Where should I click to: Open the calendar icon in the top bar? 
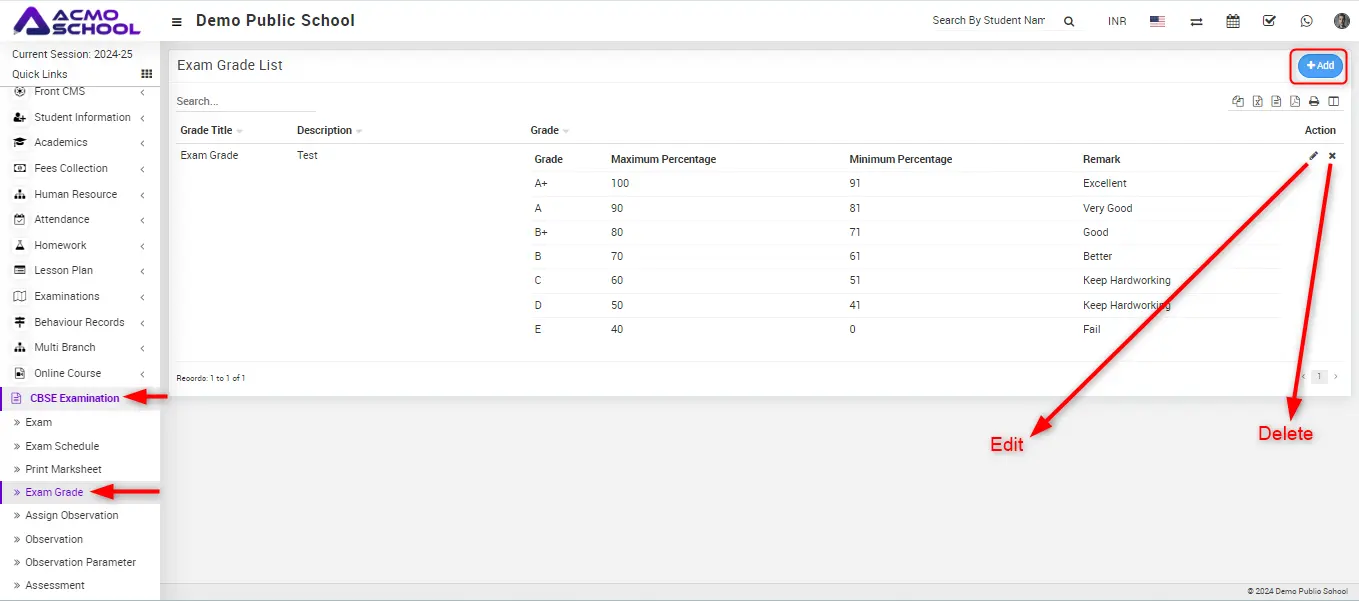1233,21
